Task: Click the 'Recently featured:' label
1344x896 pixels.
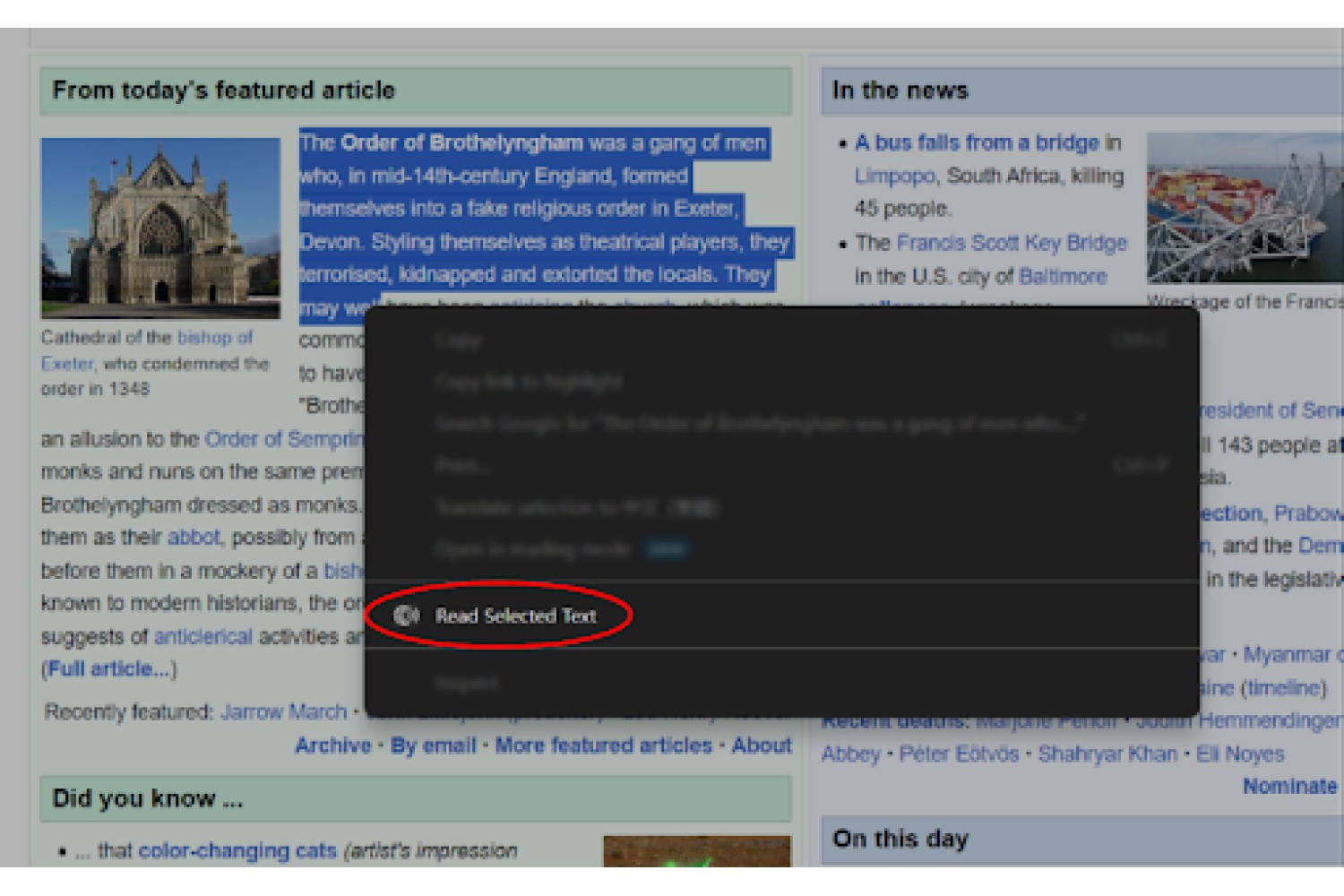Action: tap(130, 712)
